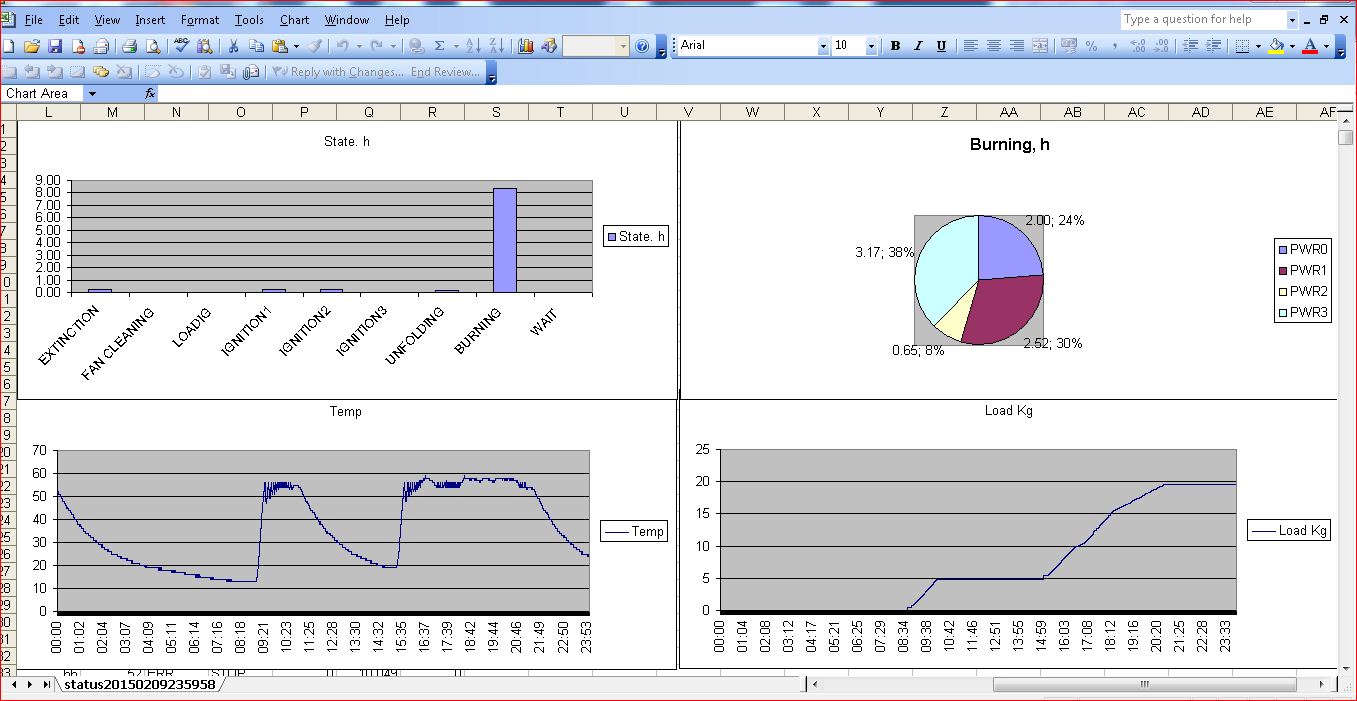Click the Open folder icon
1357x701 pixels.
click(x=32, y=46)
